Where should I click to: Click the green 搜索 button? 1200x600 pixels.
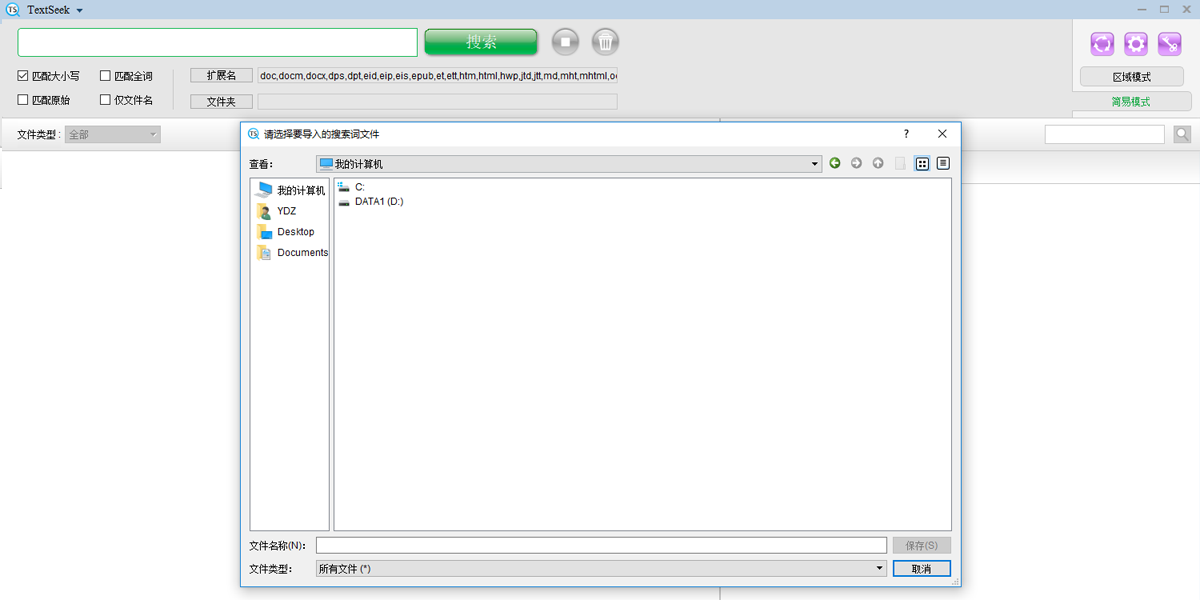481,42
